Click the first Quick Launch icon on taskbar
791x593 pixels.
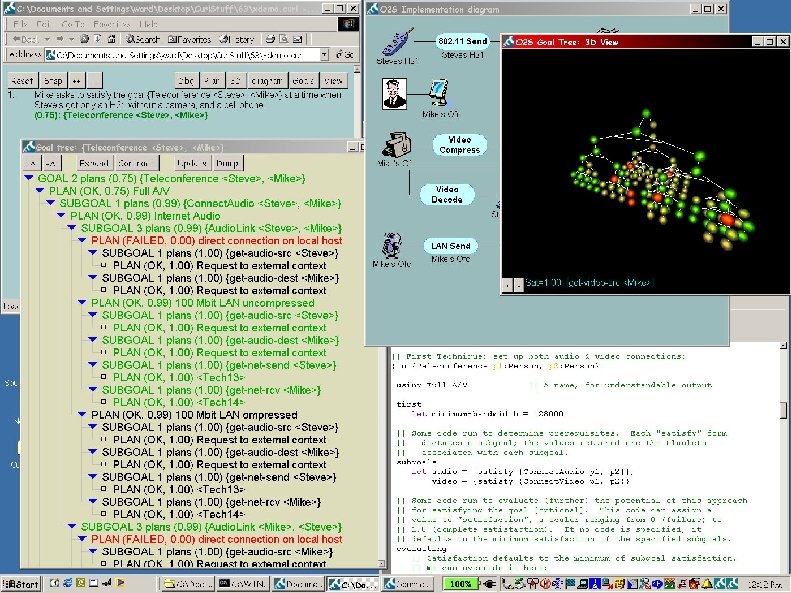tap(54, 583)
